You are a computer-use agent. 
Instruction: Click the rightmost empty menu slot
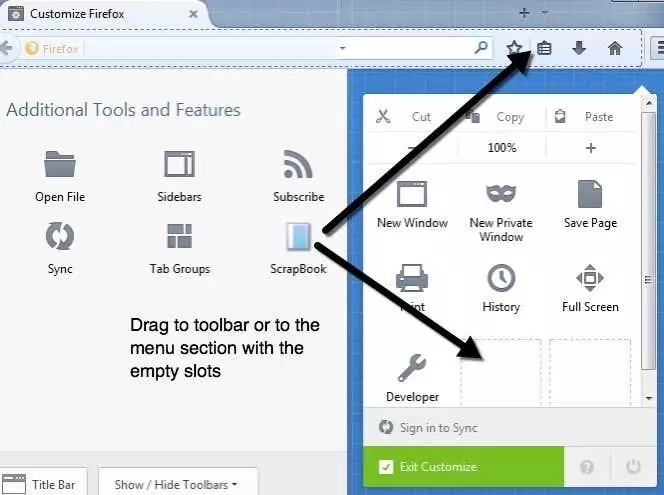590,373
